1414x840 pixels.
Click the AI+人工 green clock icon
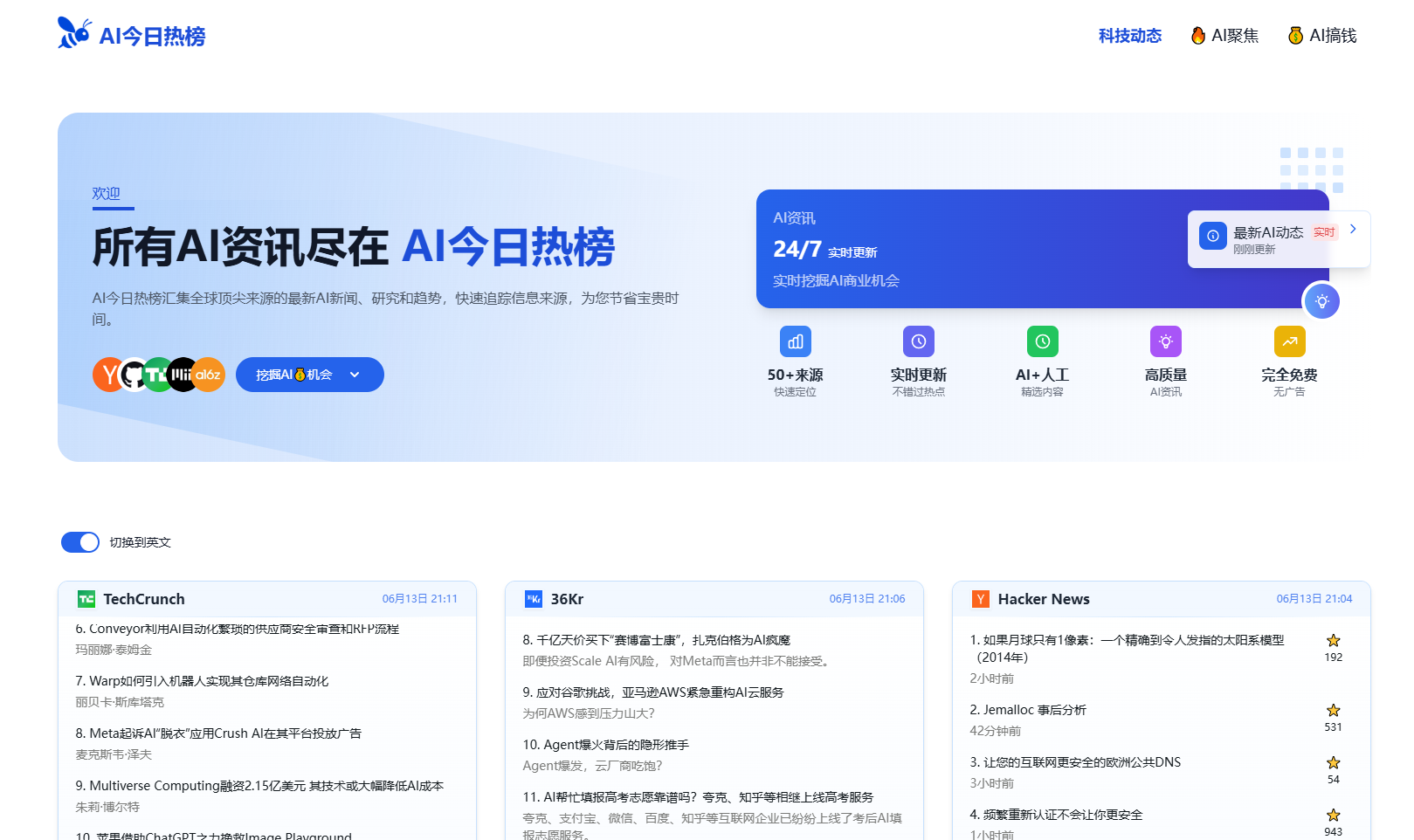click(1043, 341)
